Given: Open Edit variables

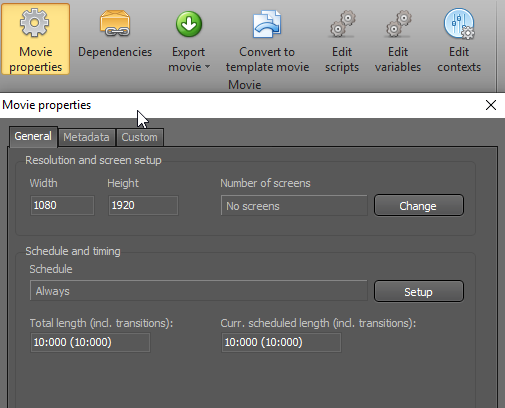Looking at the screenshot, I should click(398, 40).
